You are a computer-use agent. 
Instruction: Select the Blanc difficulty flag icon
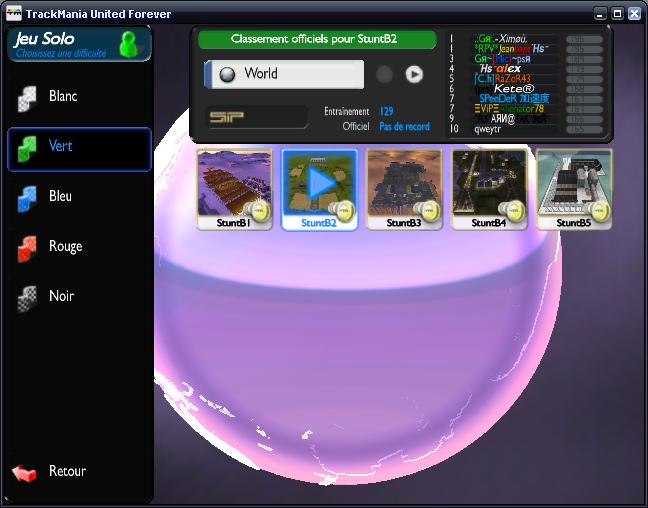click(27, 97)
